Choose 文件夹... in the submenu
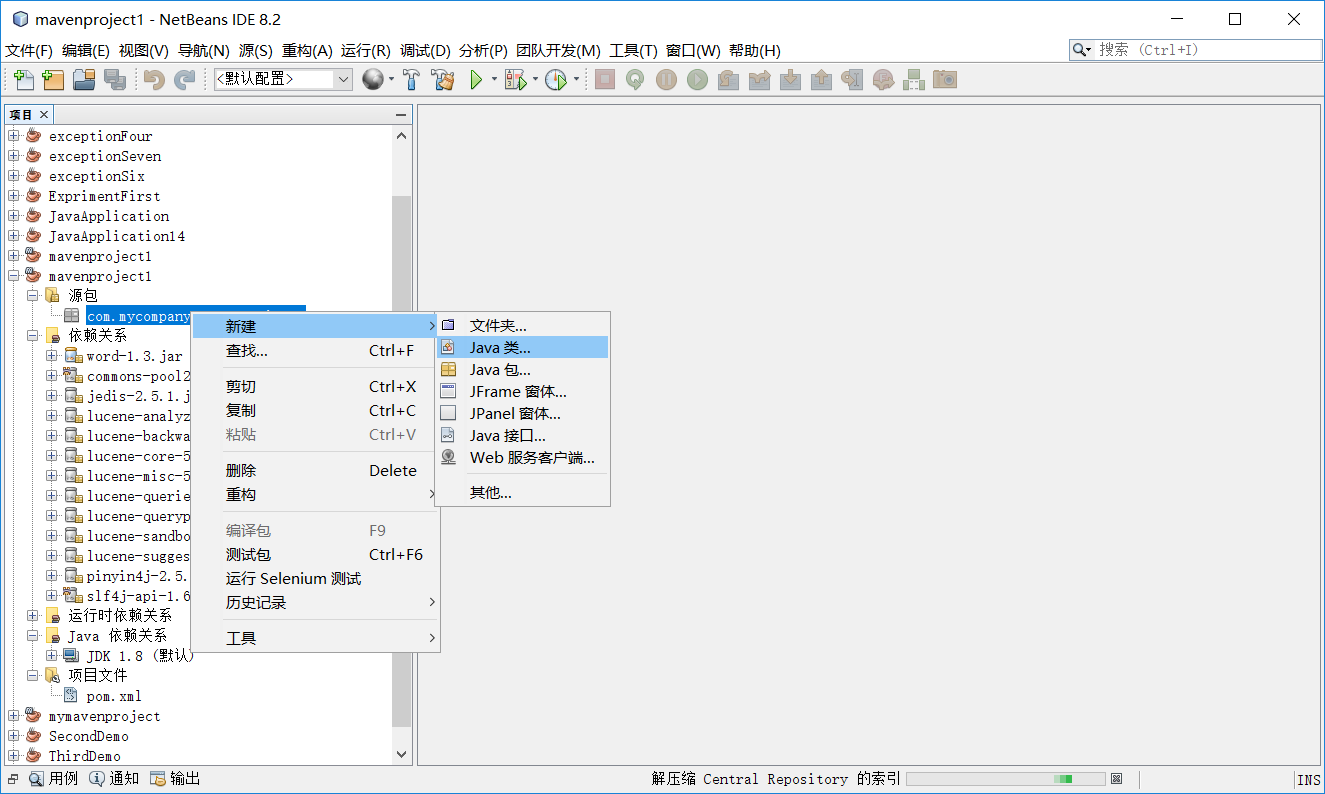 click(522, 326)
